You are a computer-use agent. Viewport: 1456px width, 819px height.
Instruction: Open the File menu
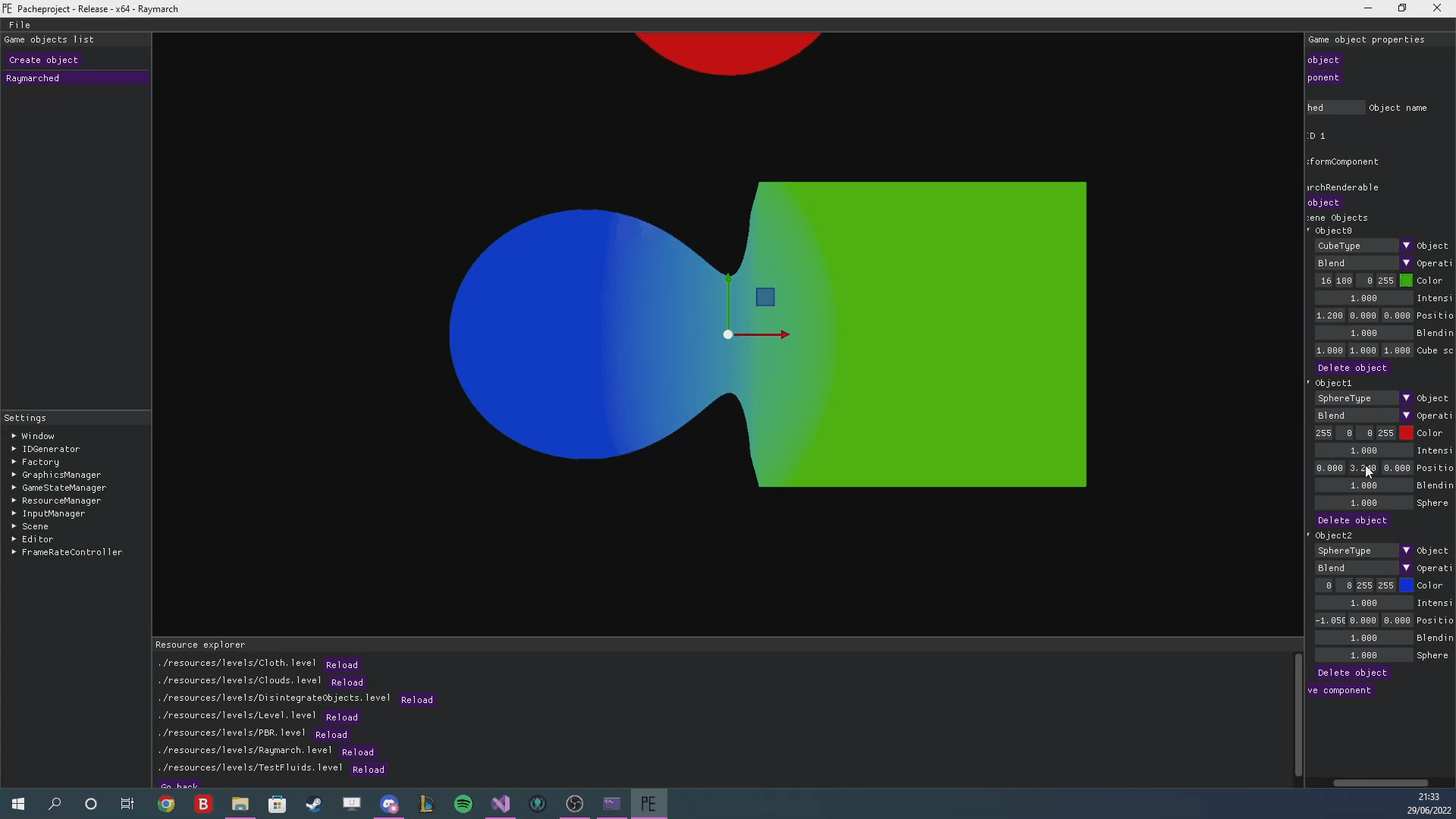click(x=20, y=25)
